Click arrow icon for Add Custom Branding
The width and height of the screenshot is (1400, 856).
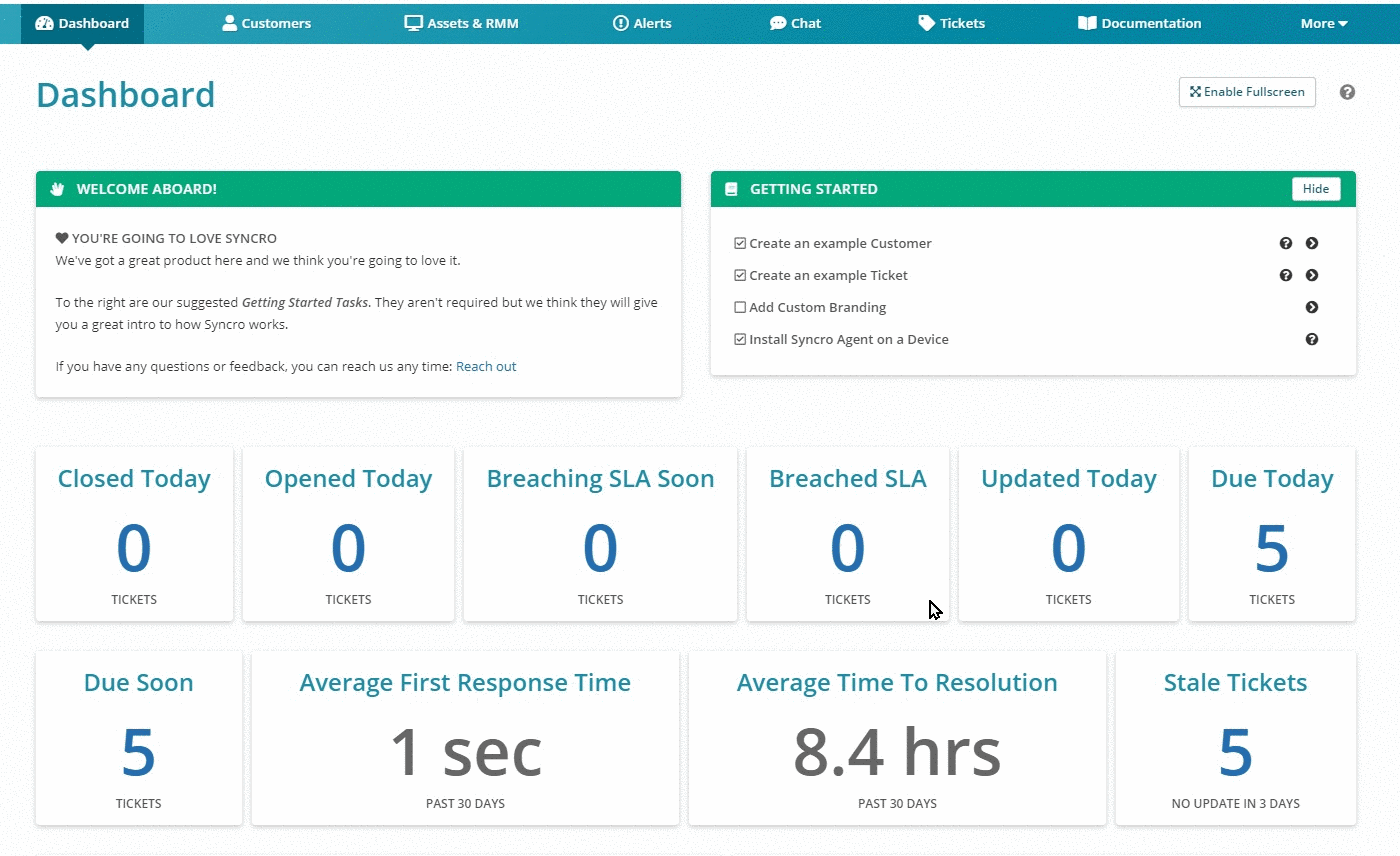[1312, 307]
